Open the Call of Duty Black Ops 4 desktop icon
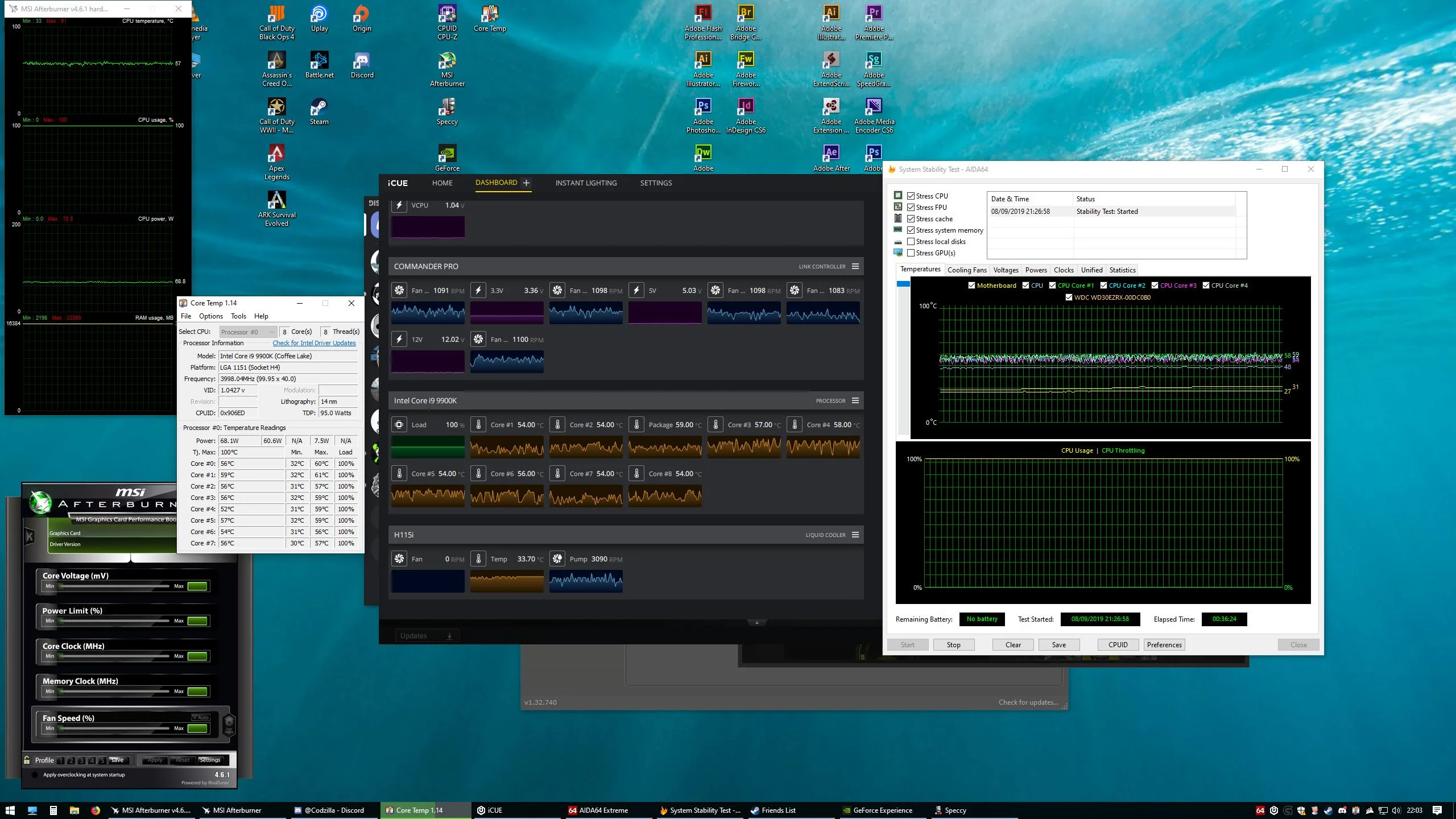Viewport: 1456px width, 819px height. [x=276, y=23]
